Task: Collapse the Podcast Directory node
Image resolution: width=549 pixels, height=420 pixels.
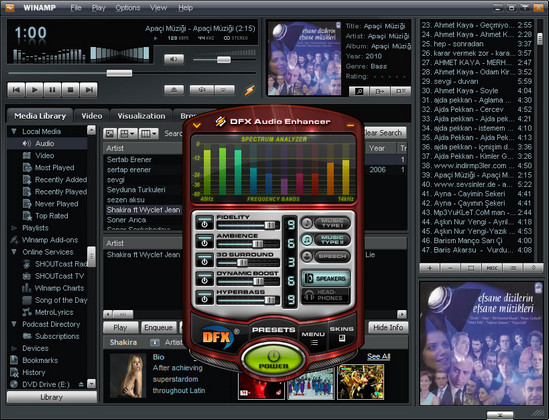Action: (14, 324)
